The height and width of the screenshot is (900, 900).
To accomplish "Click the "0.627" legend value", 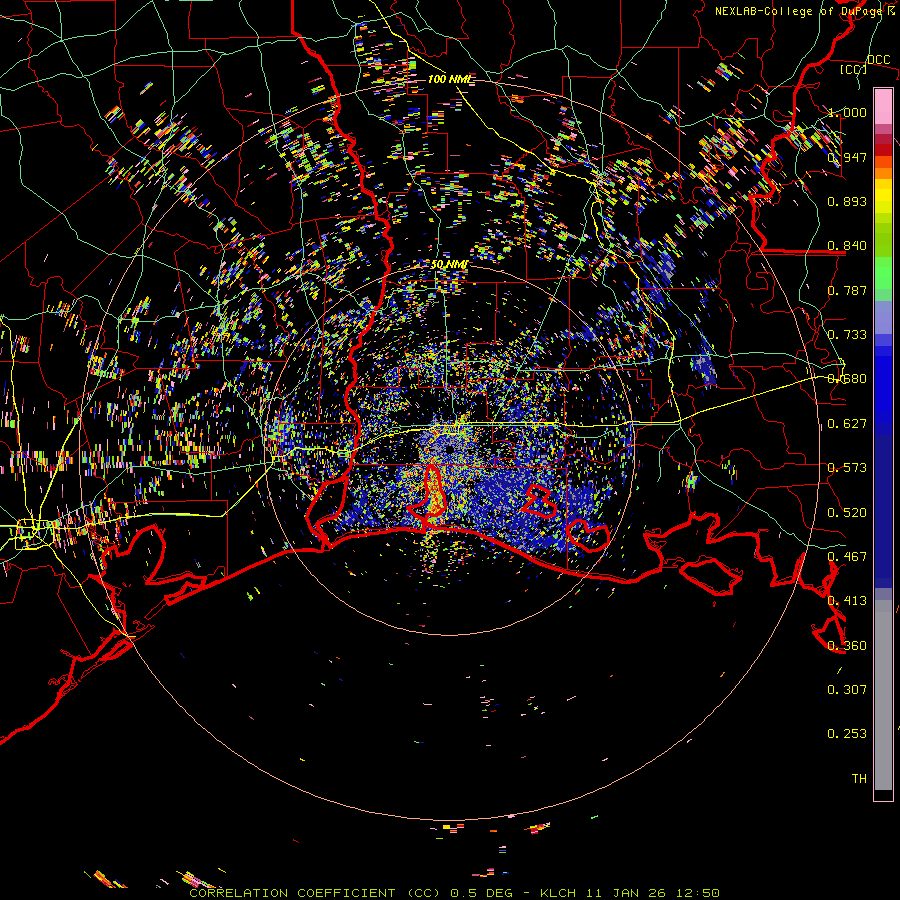I will 847,424.
